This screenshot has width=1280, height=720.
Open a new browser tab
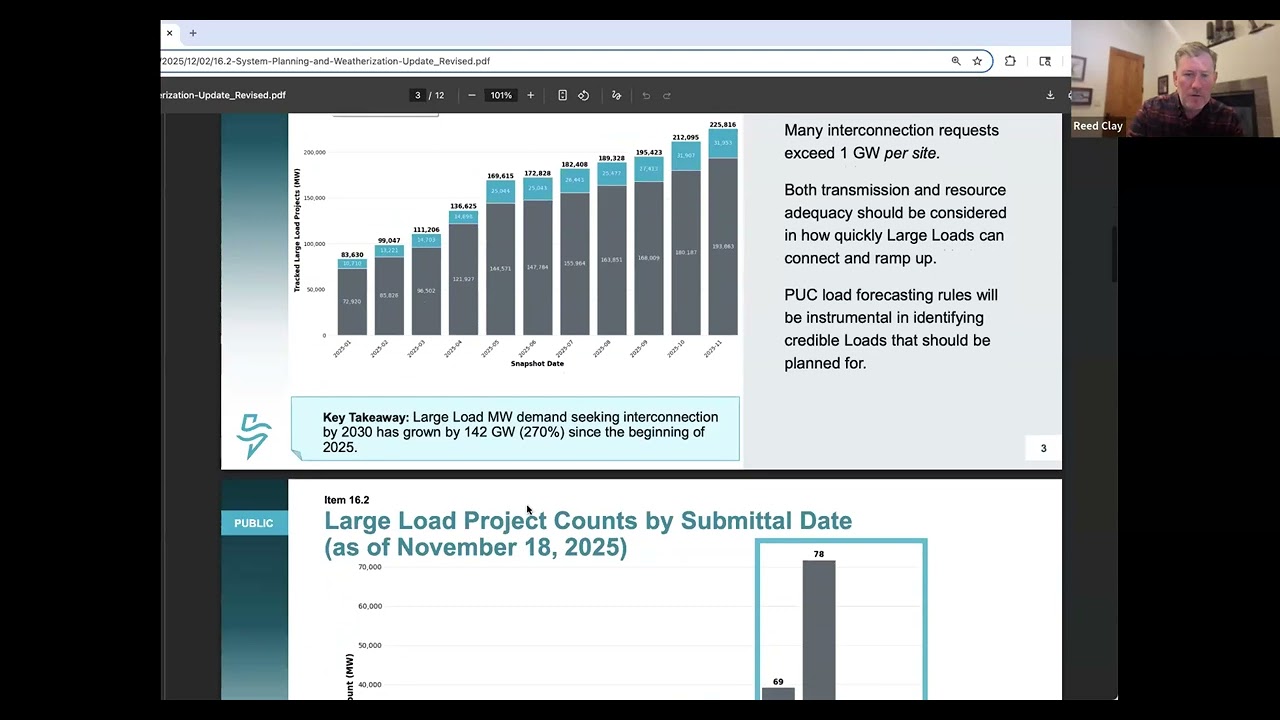pyautogui.click(x=193, y=33)
